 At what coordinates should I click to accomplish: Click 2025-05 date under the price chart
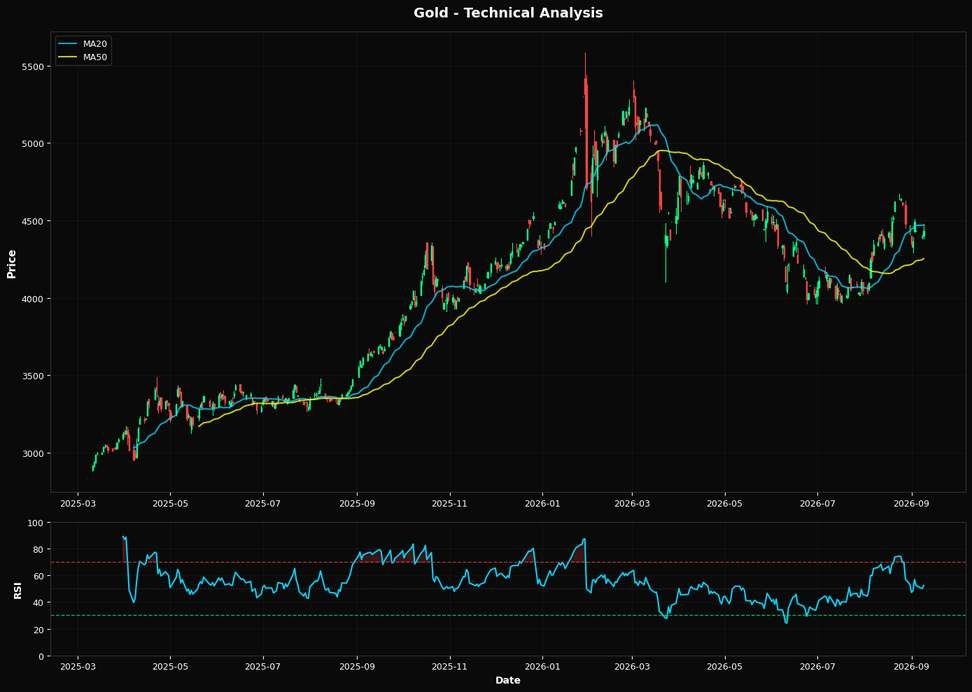click(170, 505)
